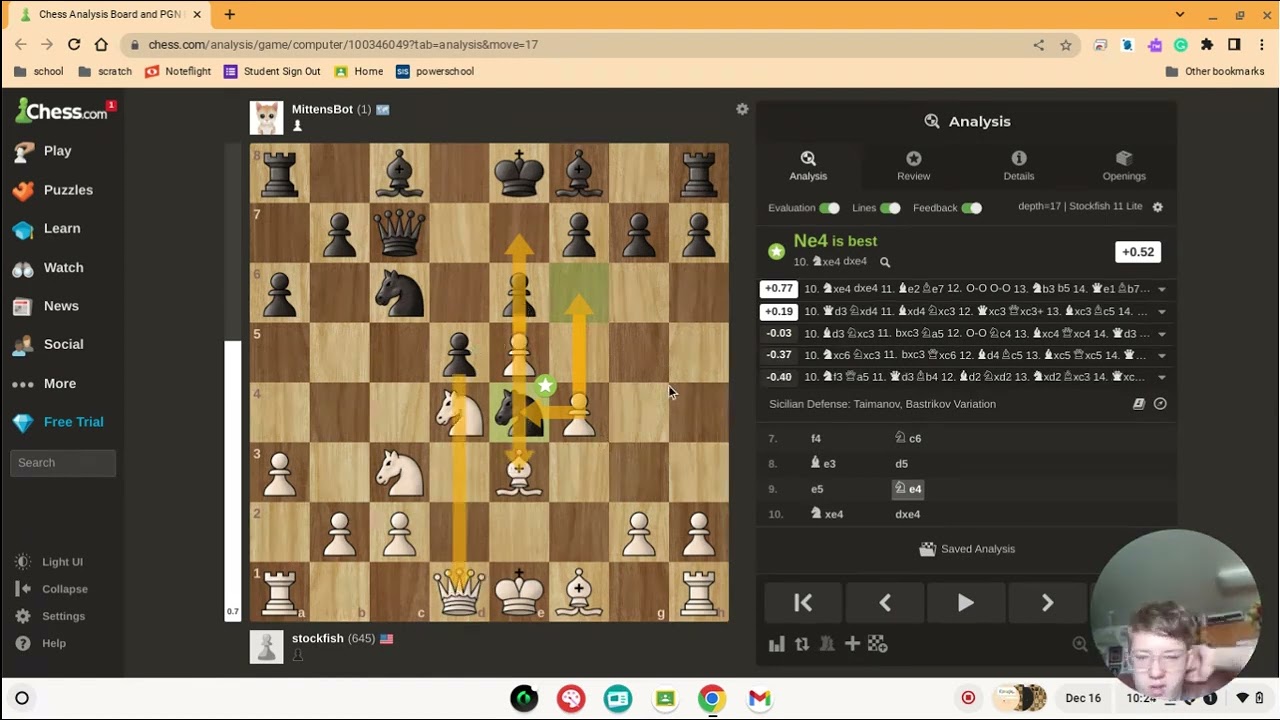The height and width of the screenshot is (720, 1280).
Task: Open Saved Analysis
Action: coord(966,549)
